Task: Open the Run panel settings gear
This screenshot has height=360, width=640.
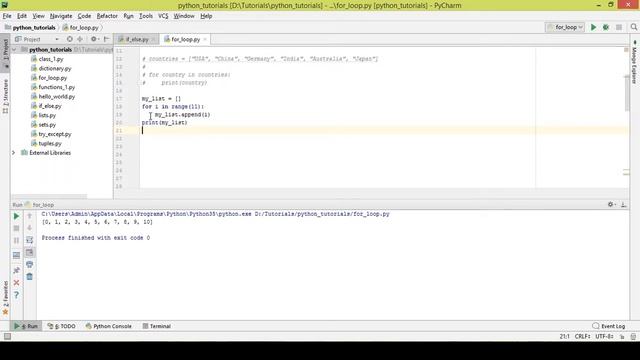Action: tap(611, 204)
